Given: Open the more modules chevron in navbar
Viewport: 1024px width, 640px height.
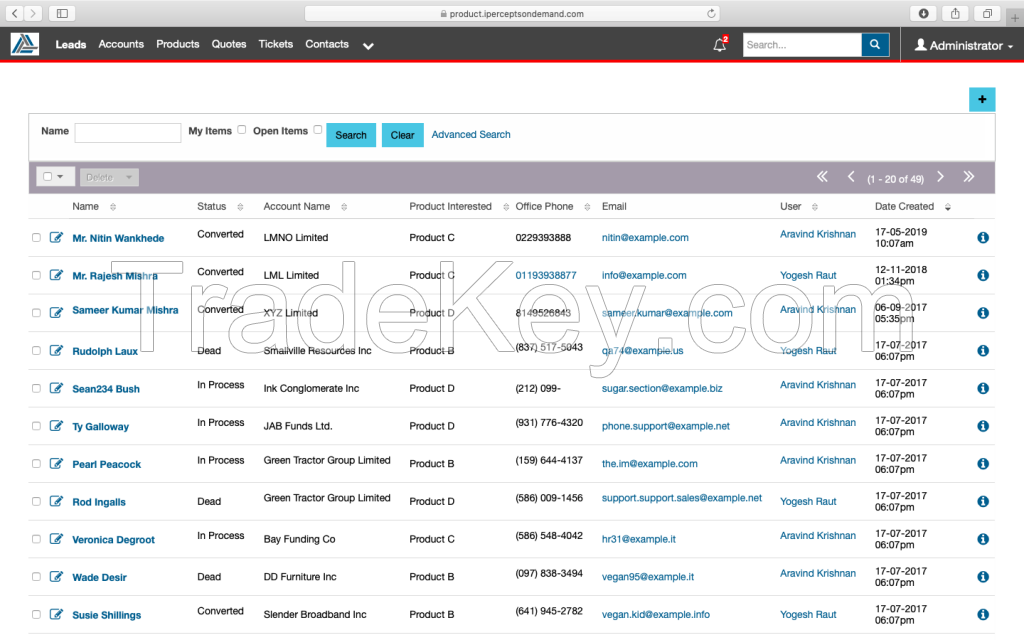Looking at the screenshot, I should [368, 46].
